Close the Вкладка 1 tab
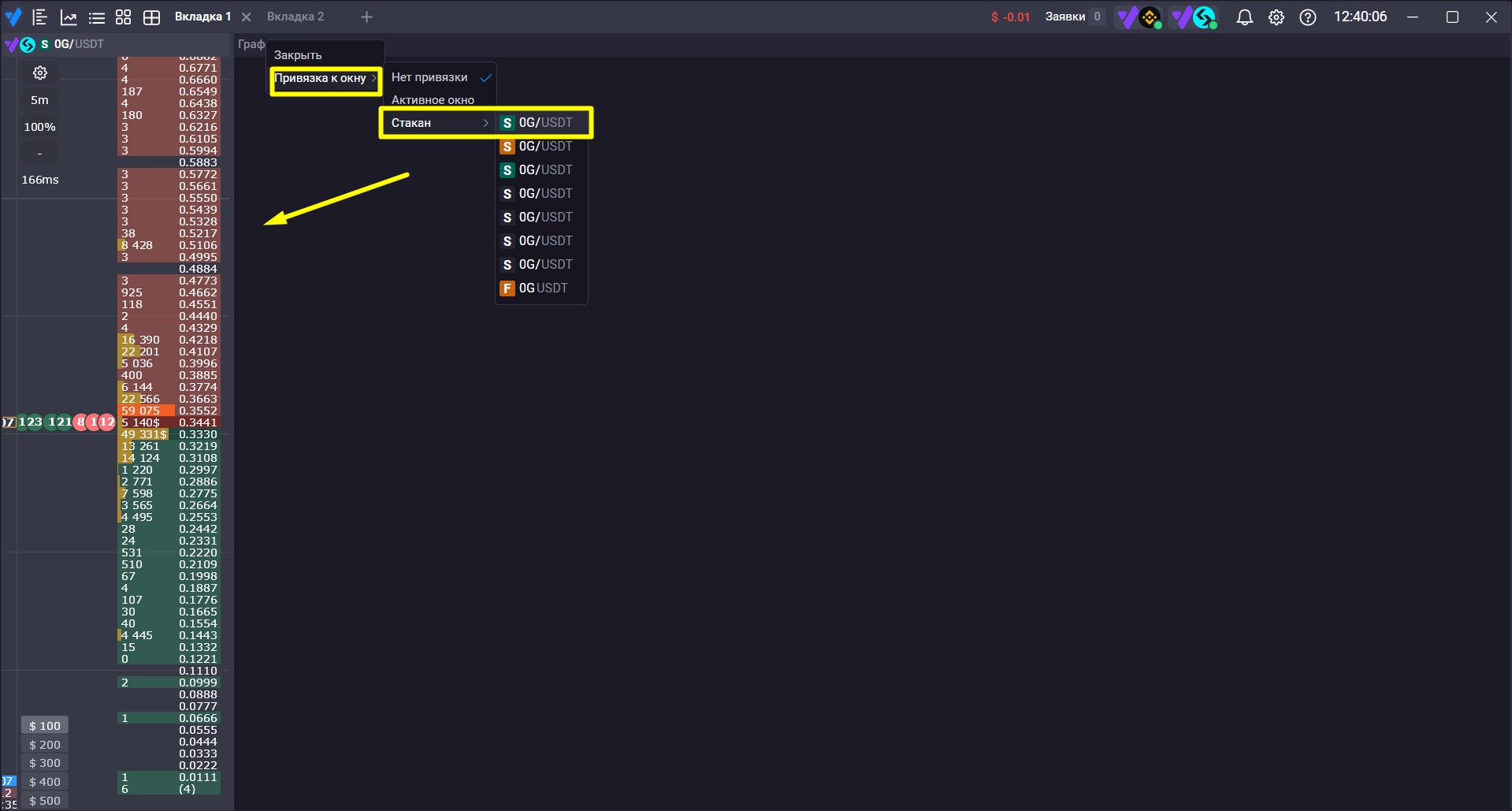This screenshot has height=811, width=1512. (247, 17)
